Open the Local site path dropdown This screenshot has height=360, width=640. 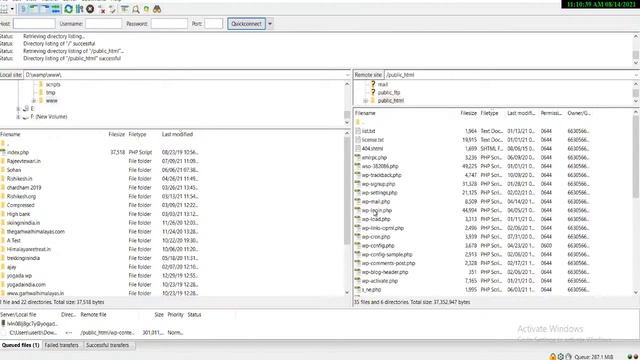(347, 75)
